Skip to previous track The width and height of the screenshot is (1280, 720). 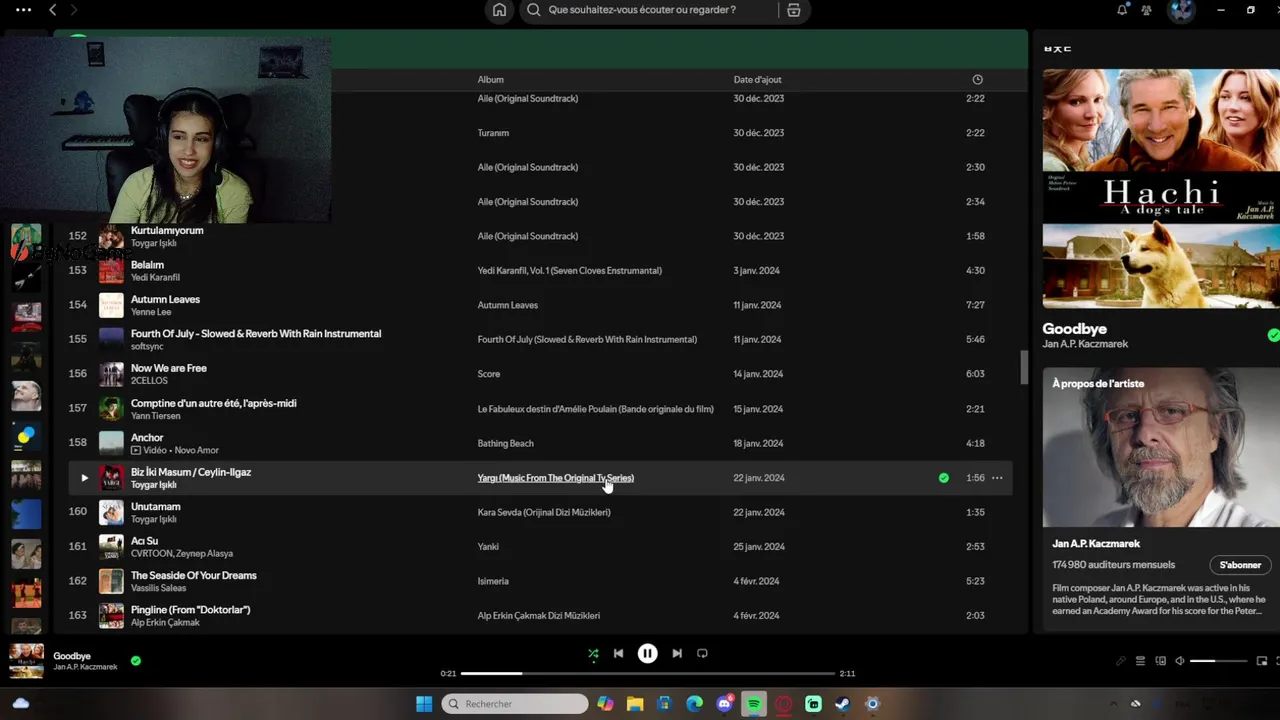(x=618, y=653)
